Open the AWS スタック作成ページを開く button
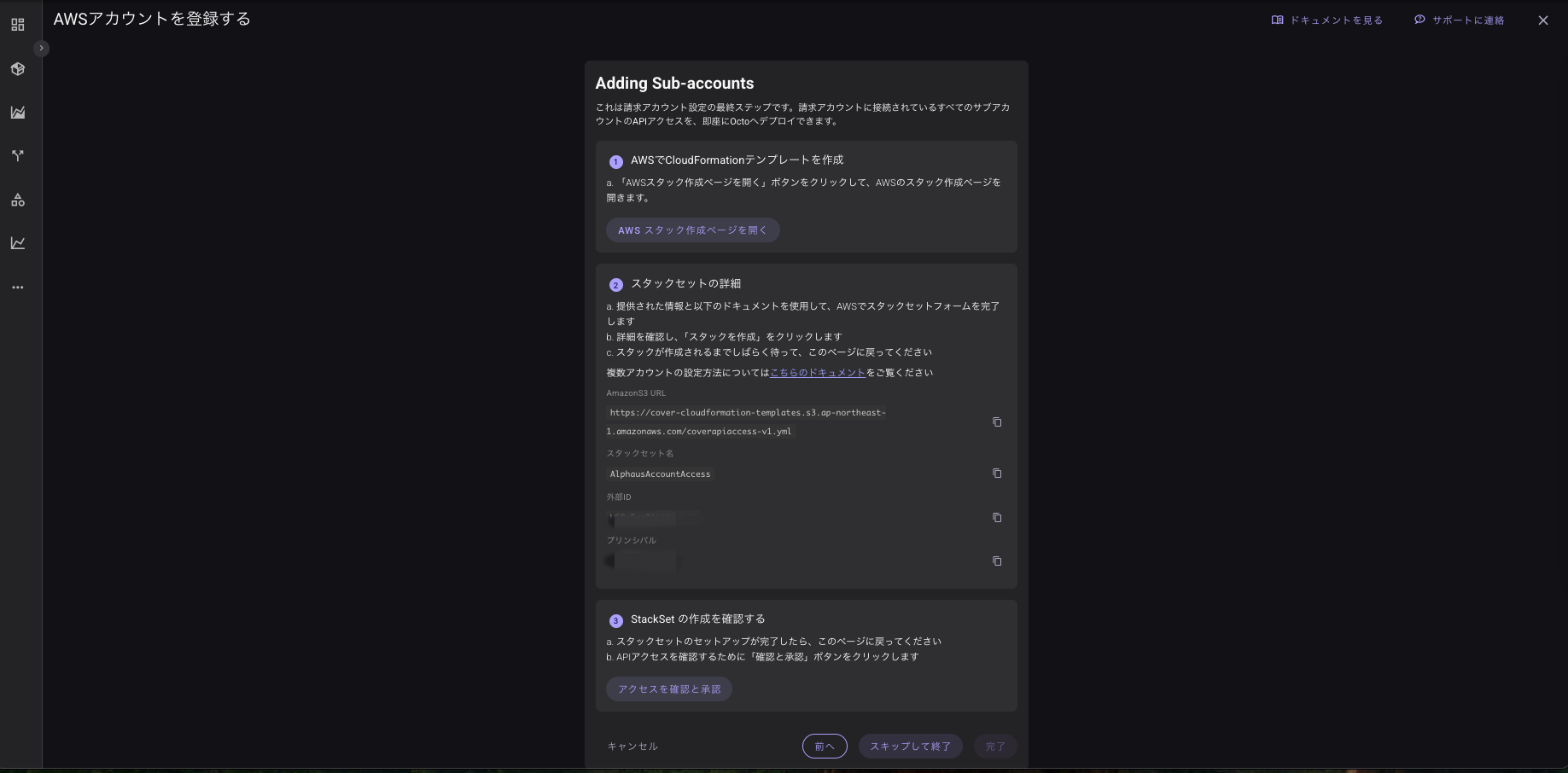1568x773 pixels. pyautogui.click(x=692, y=230)
